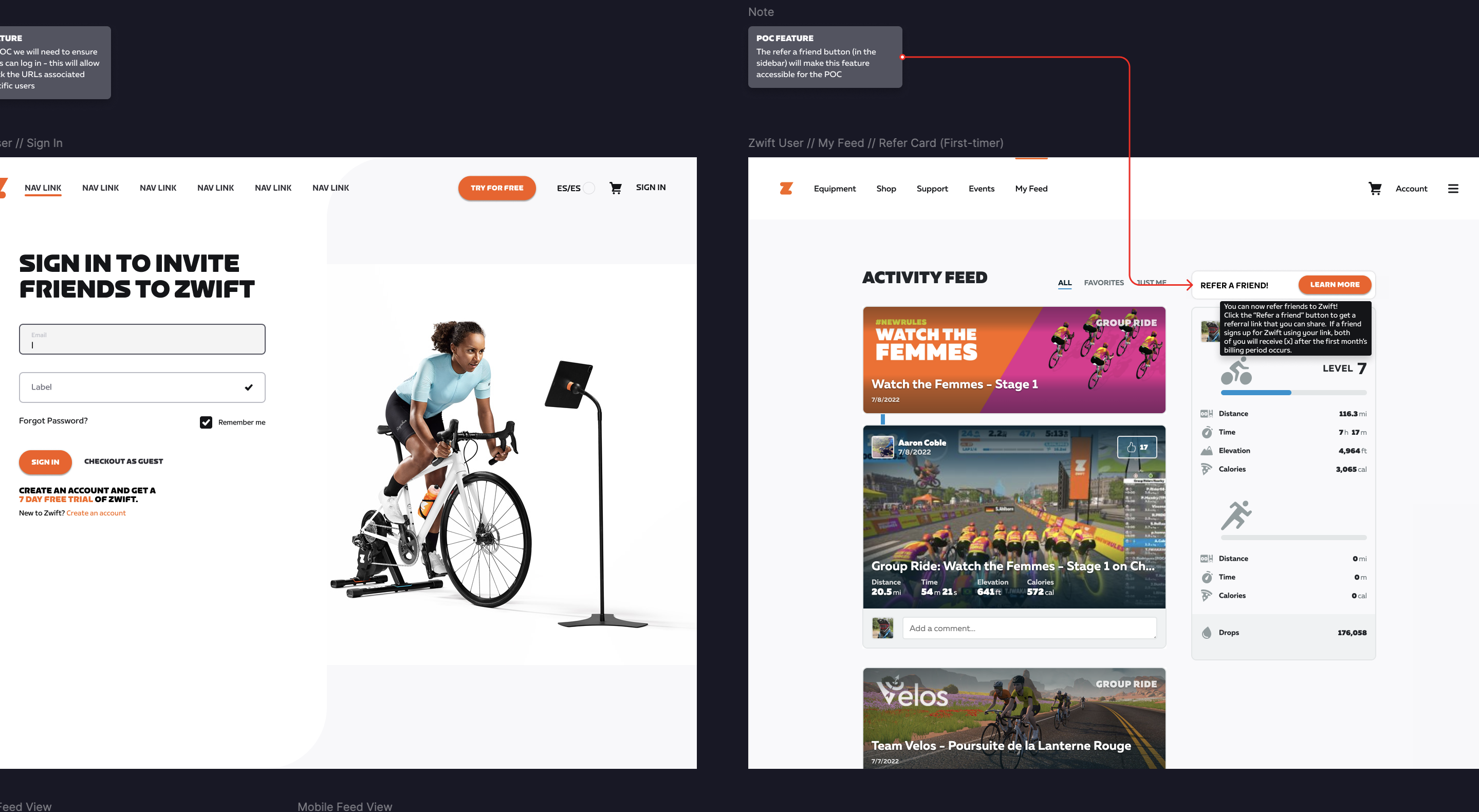Expand the Label dropdown field

pyautogui.click(x=142, y=387)
